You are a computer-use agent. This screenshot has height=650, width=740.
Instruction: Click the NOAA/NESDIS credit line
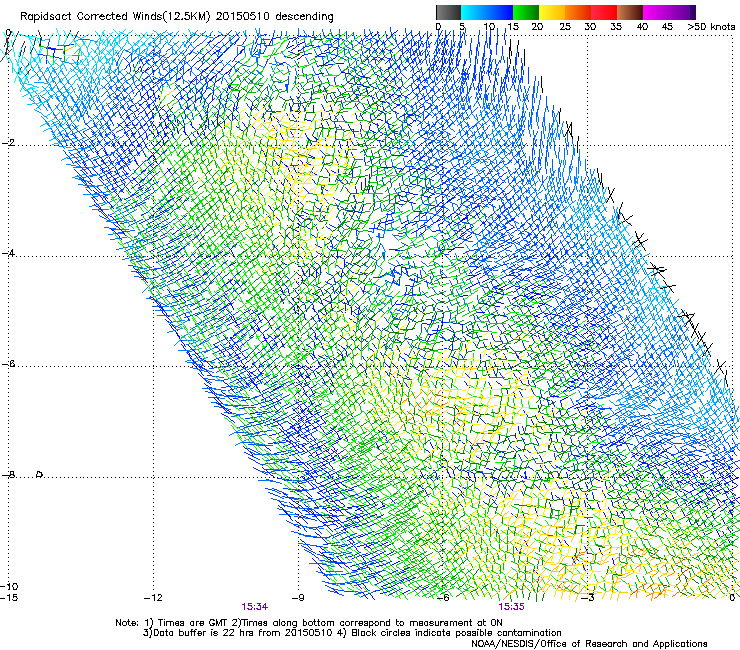click(589, 644)
